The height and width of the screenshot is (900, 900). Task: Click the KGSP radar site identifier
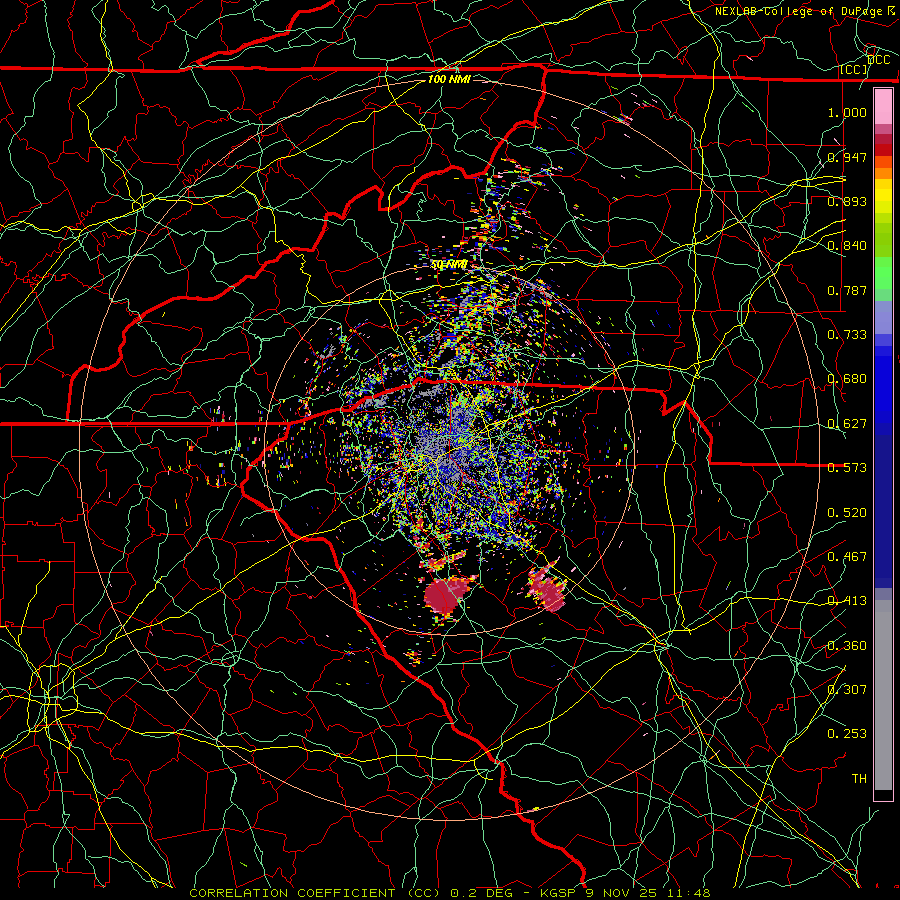coord(558,893)
